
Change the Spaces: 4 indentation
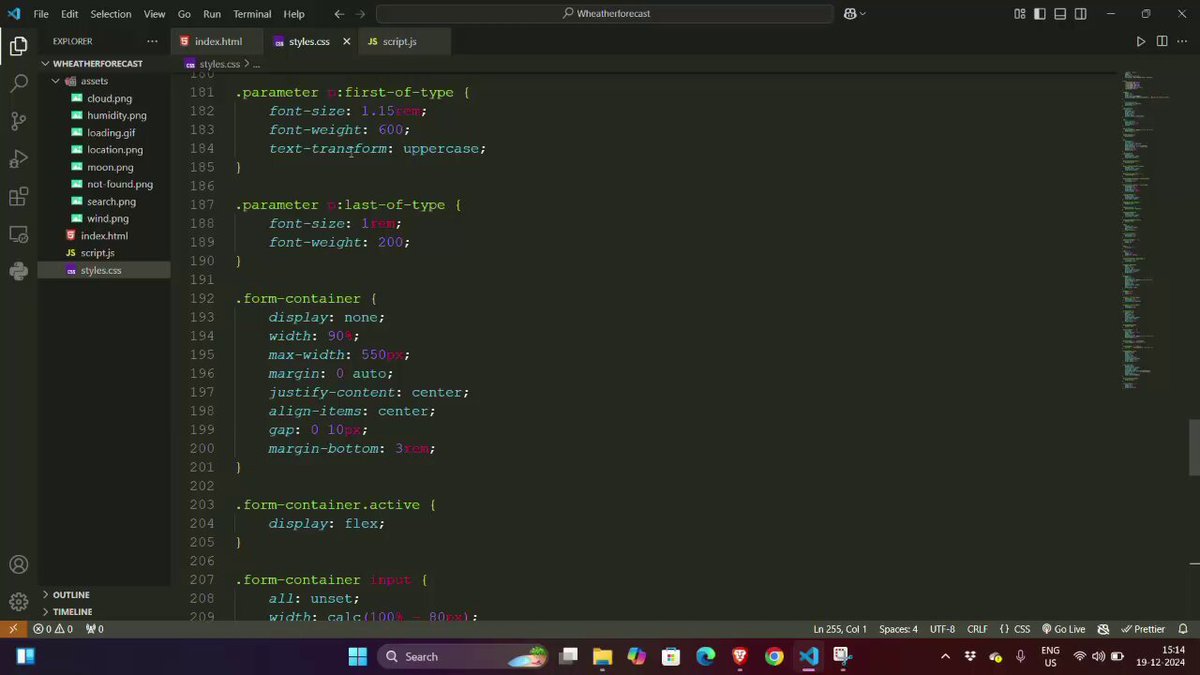tap(898, 629)
